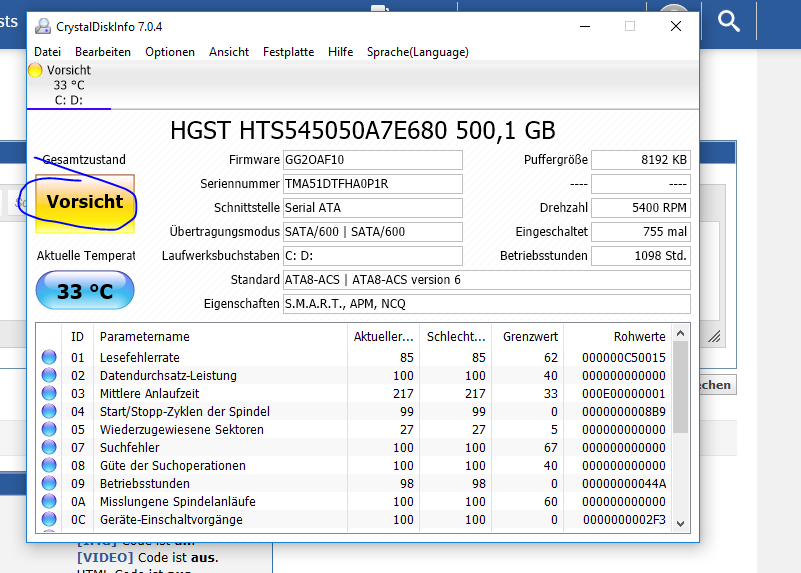Click status orb for Misslungene Spindelanläufe row
This screenshot has height=573, width=801.
click(x=49, y=501)
